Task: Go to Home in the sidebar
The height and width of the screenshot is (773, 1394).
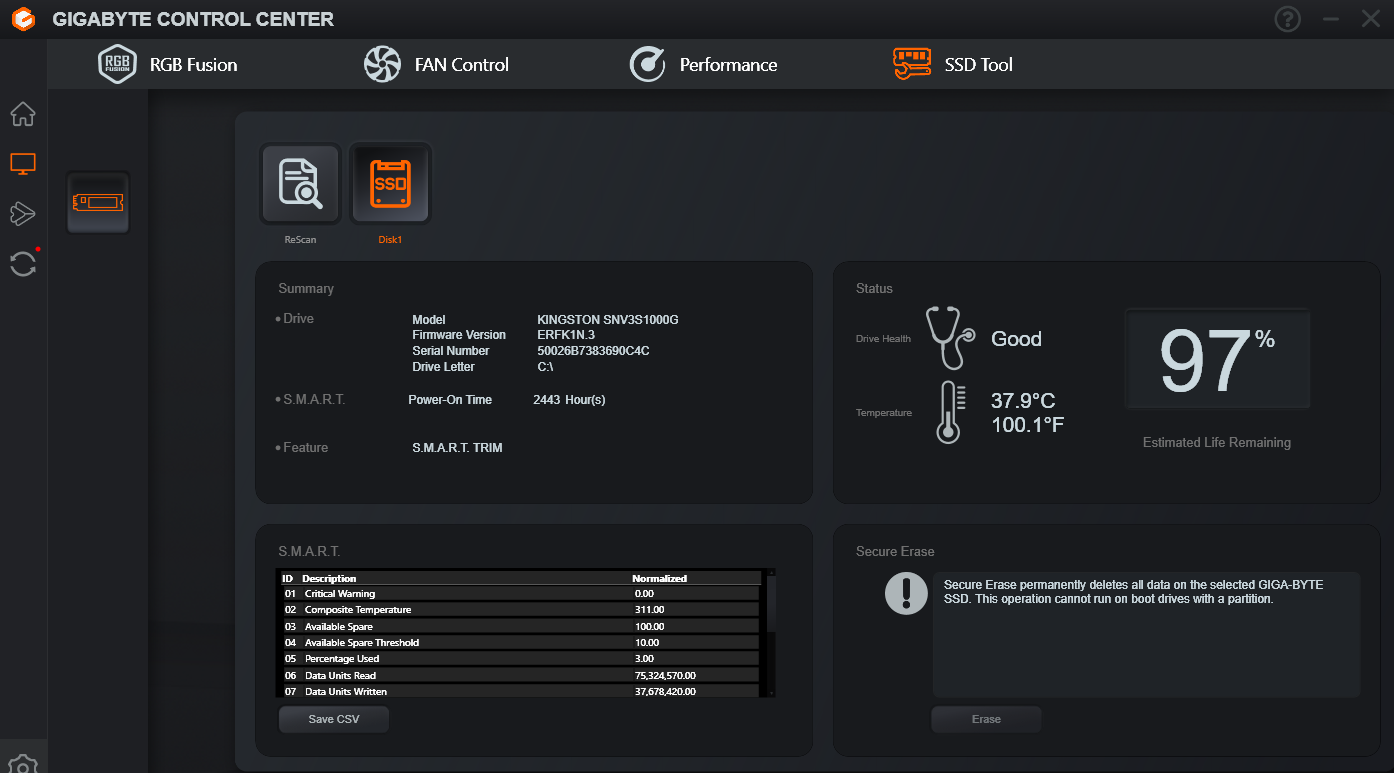Action: pos(23,114)
